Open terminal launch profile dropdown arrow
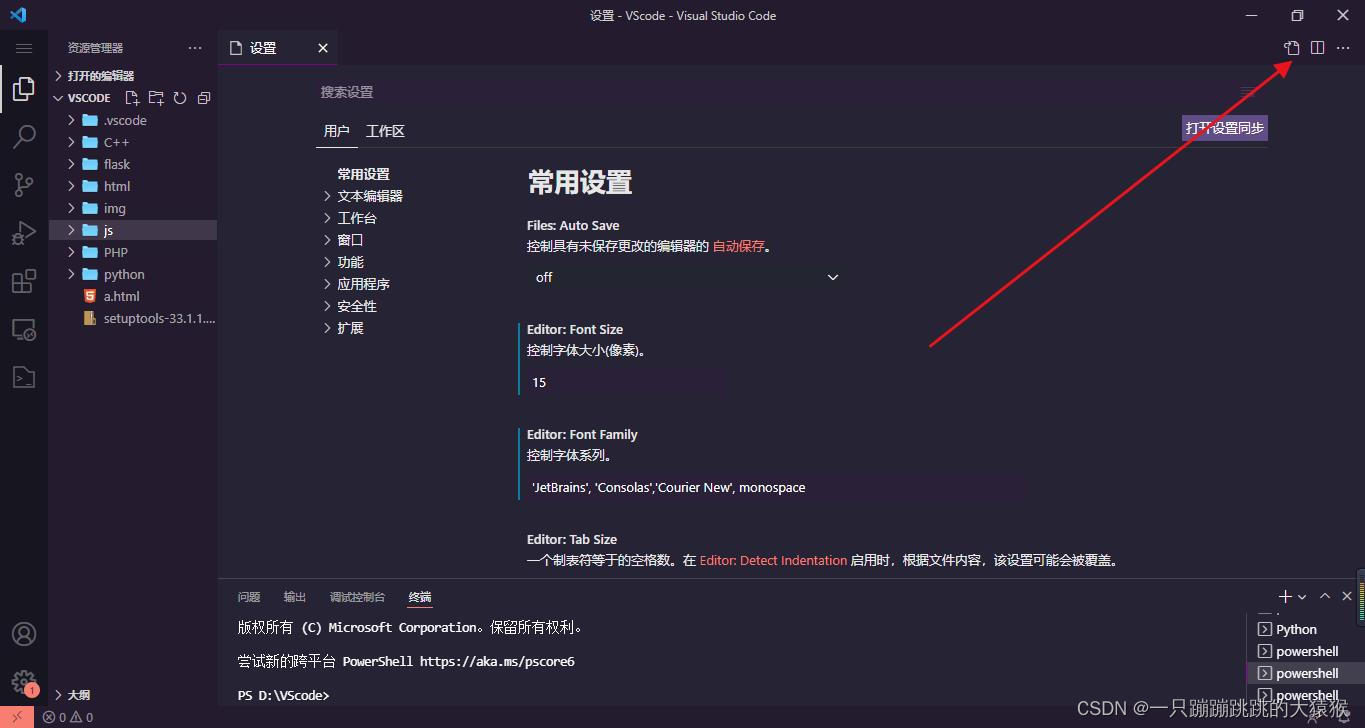The width and height of the screenshot is (1365, 728). tap(1302, 597)
